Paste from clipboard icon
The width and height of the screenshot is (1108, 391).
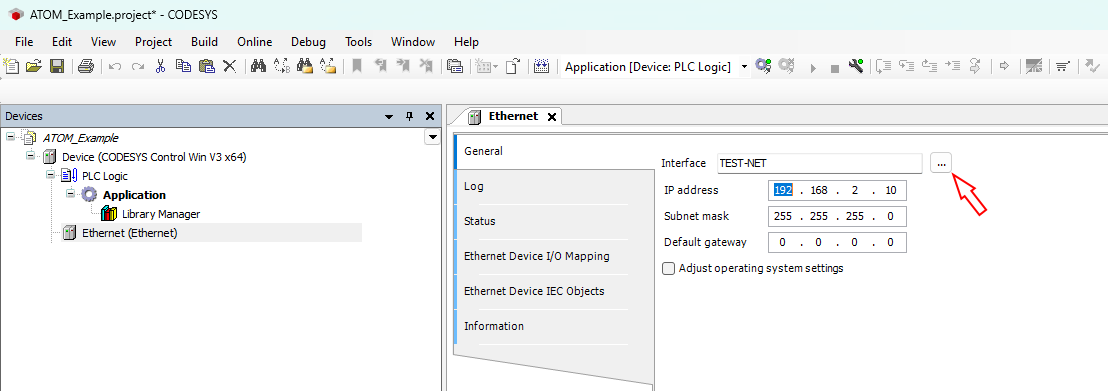(206, 66)
